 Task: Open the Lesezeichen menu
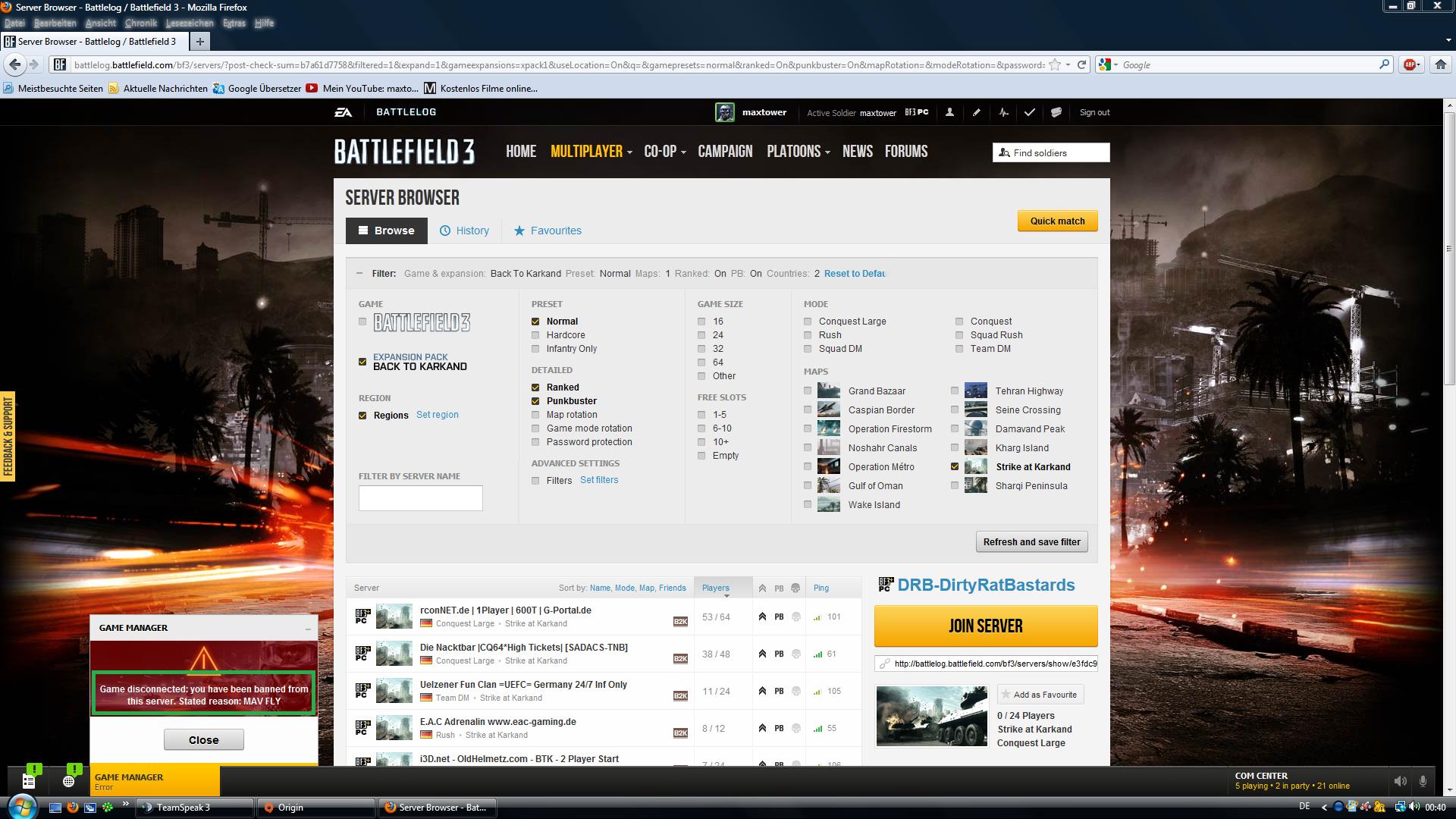pyautogui.click(x=190, y=24)
